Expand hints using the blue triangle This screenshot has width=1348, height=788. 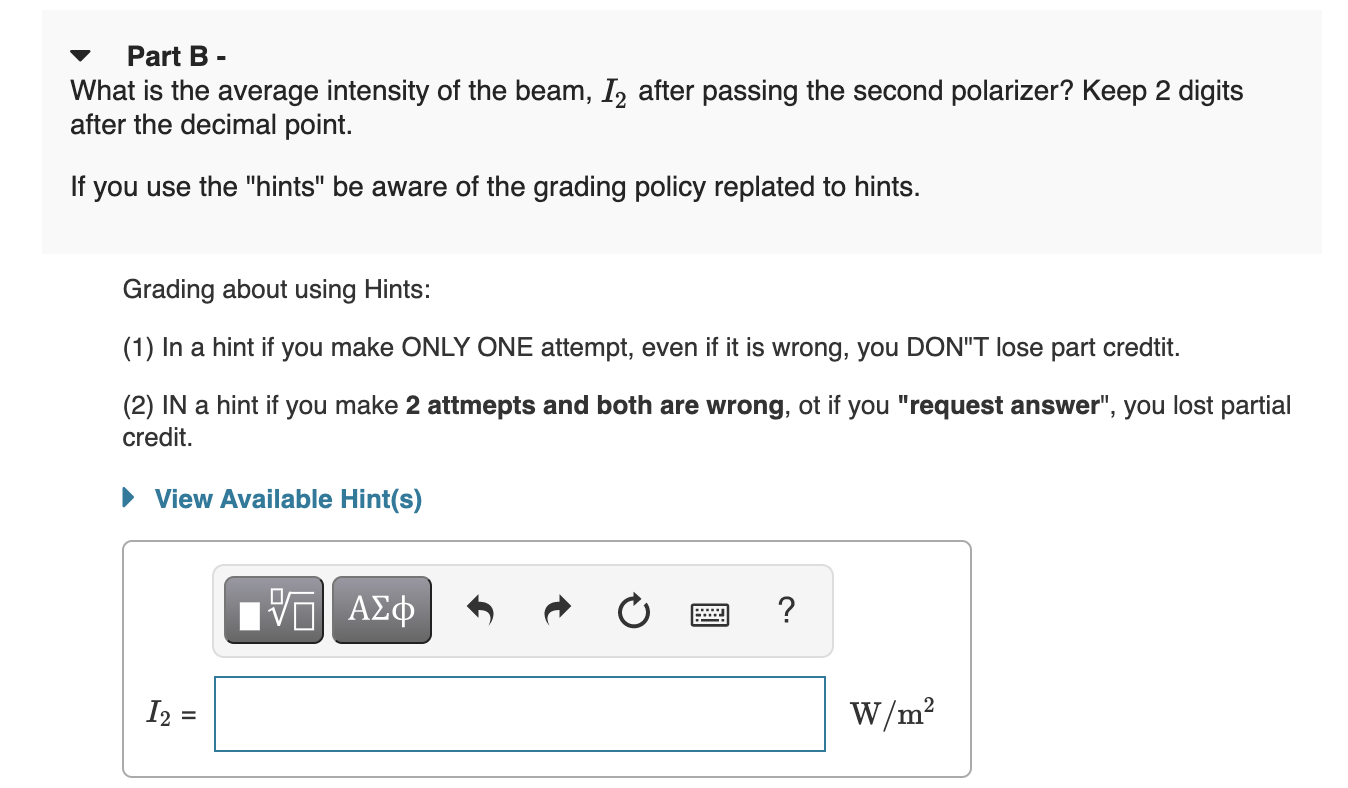point(128,498)
